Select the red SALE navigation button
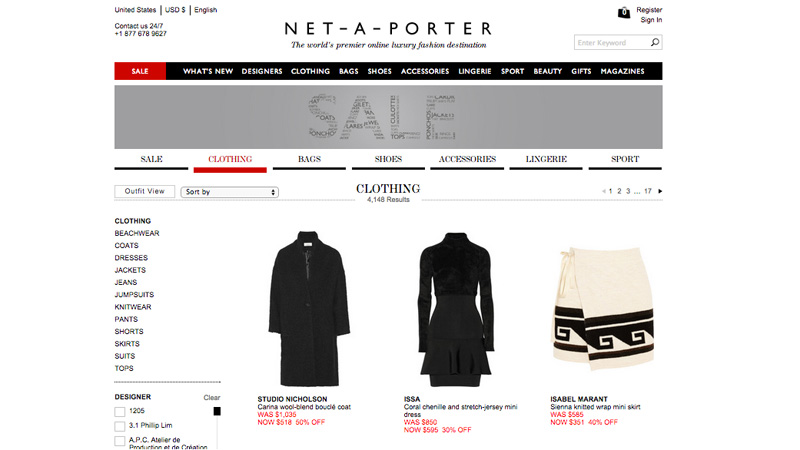 pos(140,71)
